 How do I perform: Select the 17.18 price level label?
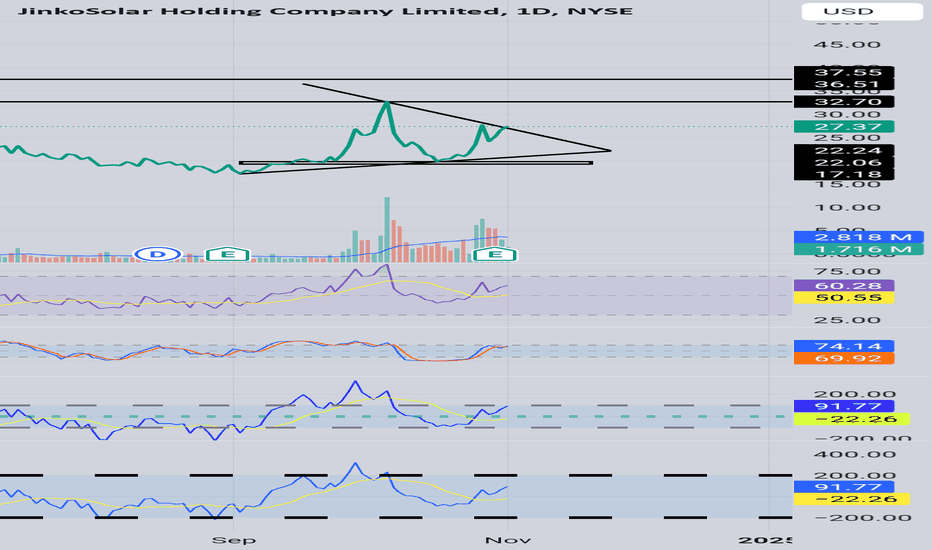pos(843,174)
